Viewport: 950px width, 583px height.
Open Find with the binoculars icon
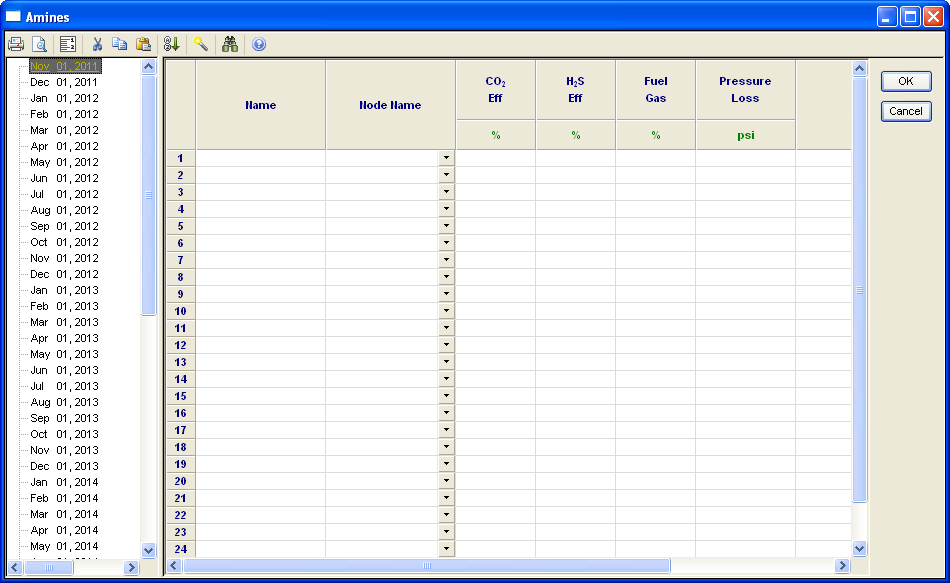click(230, 44)
